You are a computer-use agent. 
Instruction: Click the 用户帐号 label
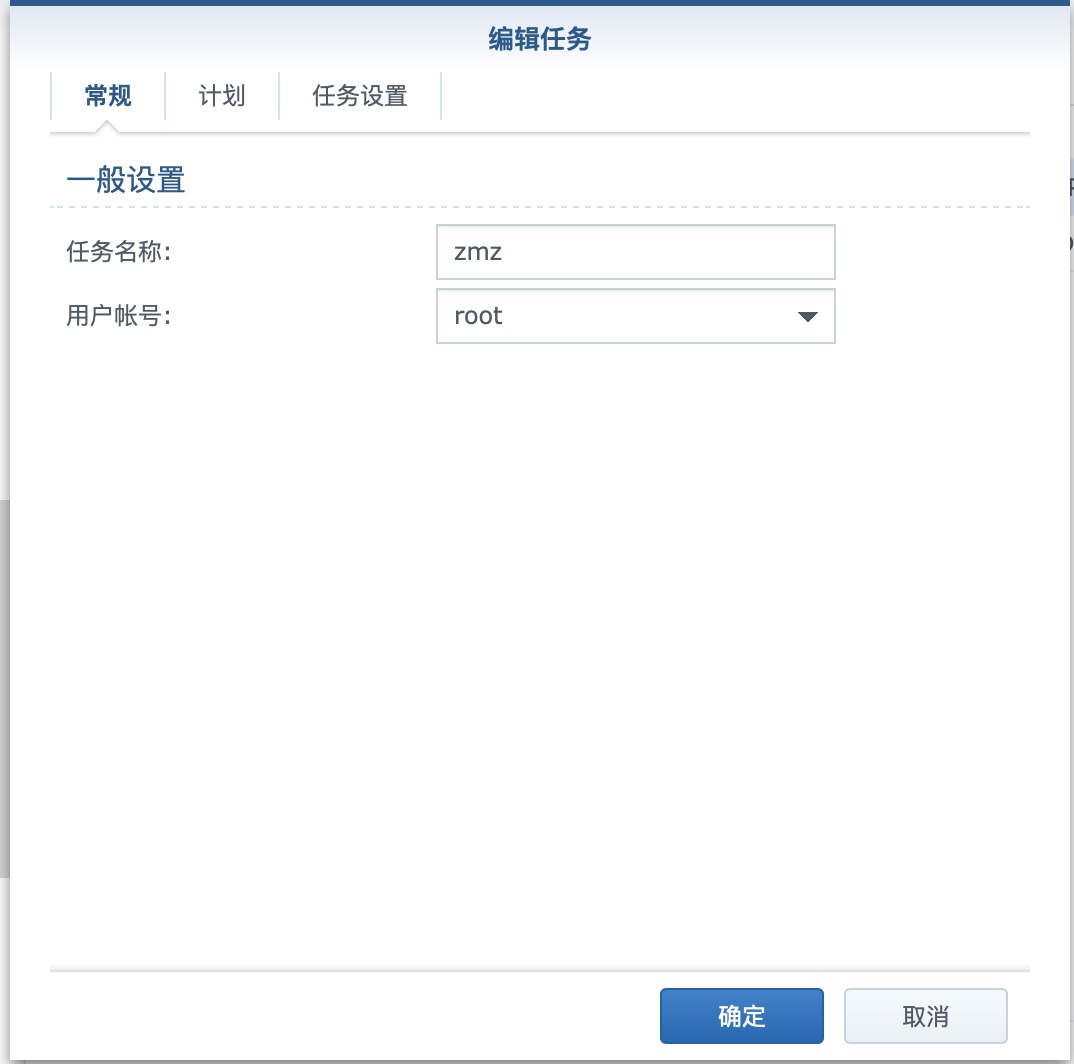pos(118,316)
